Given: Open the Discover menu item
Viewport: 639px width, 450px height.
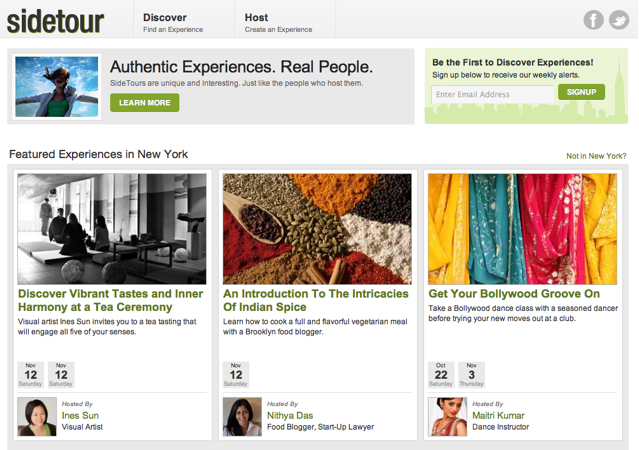Looking at the screenshot, I should click(165, 22).
